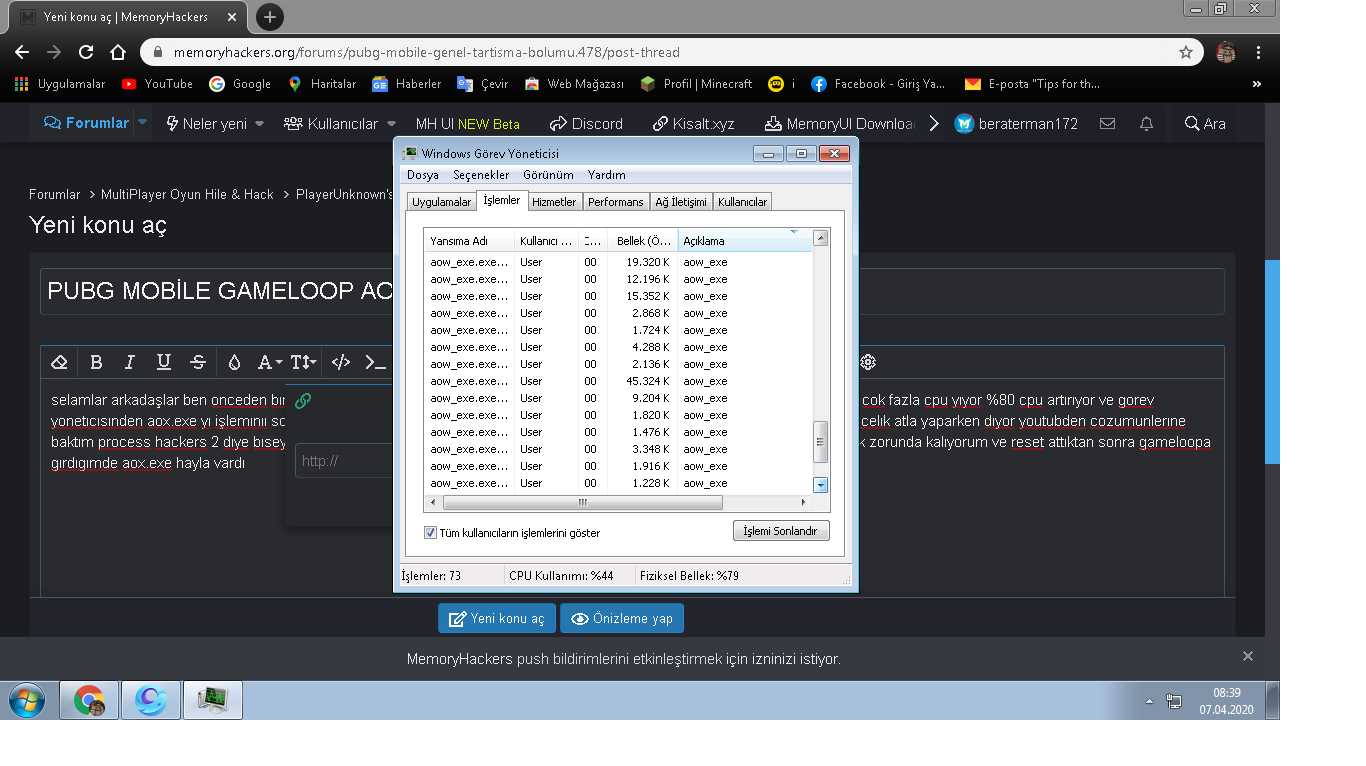Open the Seçenekler menu
The height and width of the screenshot is (766, 1366).
481,175
